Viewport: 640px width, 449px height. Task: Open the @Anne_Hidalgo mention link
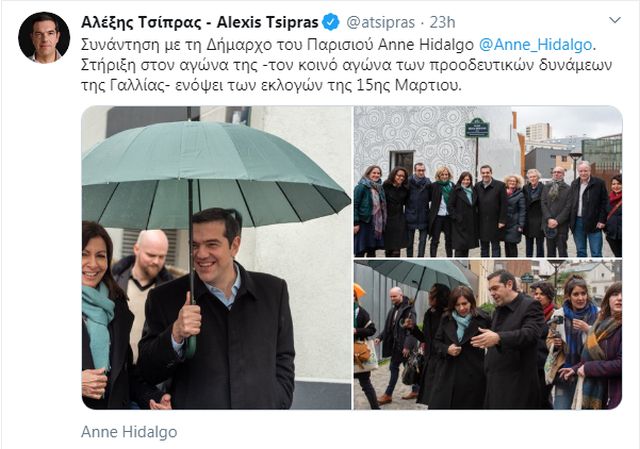pos(535,44)
